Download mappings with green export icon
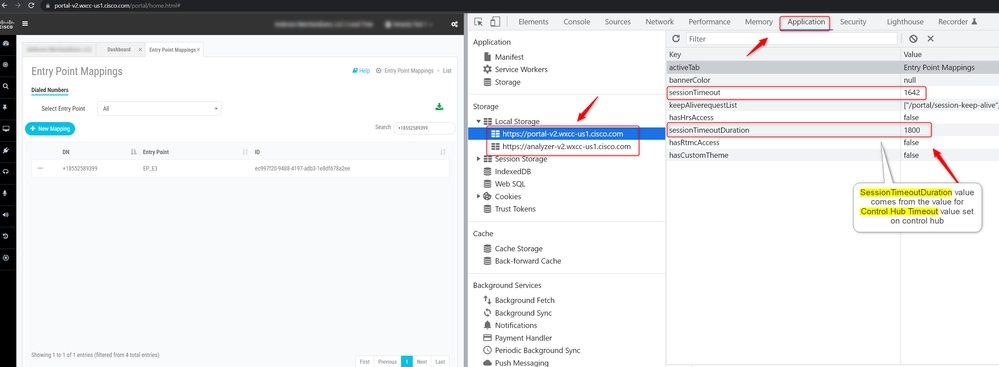Image resolution: width=999 pixels, height=367 pixels. click(x=439, y=106)
